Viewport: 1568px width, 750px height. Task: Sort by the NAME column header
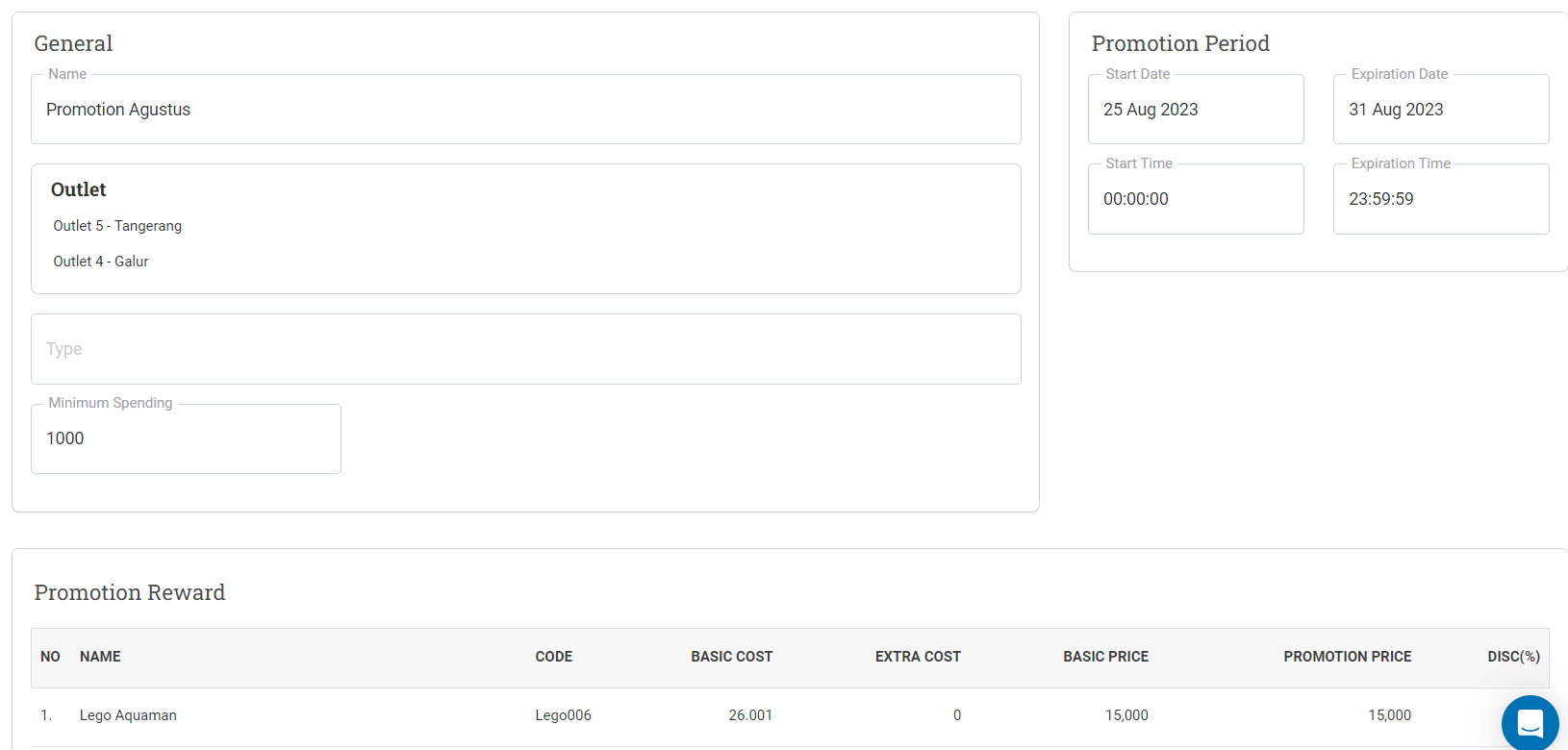pyautogui.click(x=100, y=657)
